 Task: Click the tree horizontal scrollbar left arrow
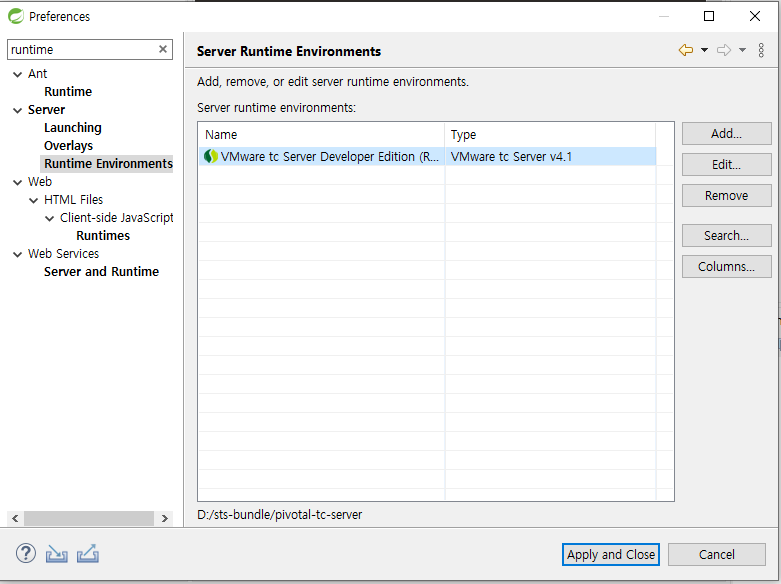[x=15, y=518]
